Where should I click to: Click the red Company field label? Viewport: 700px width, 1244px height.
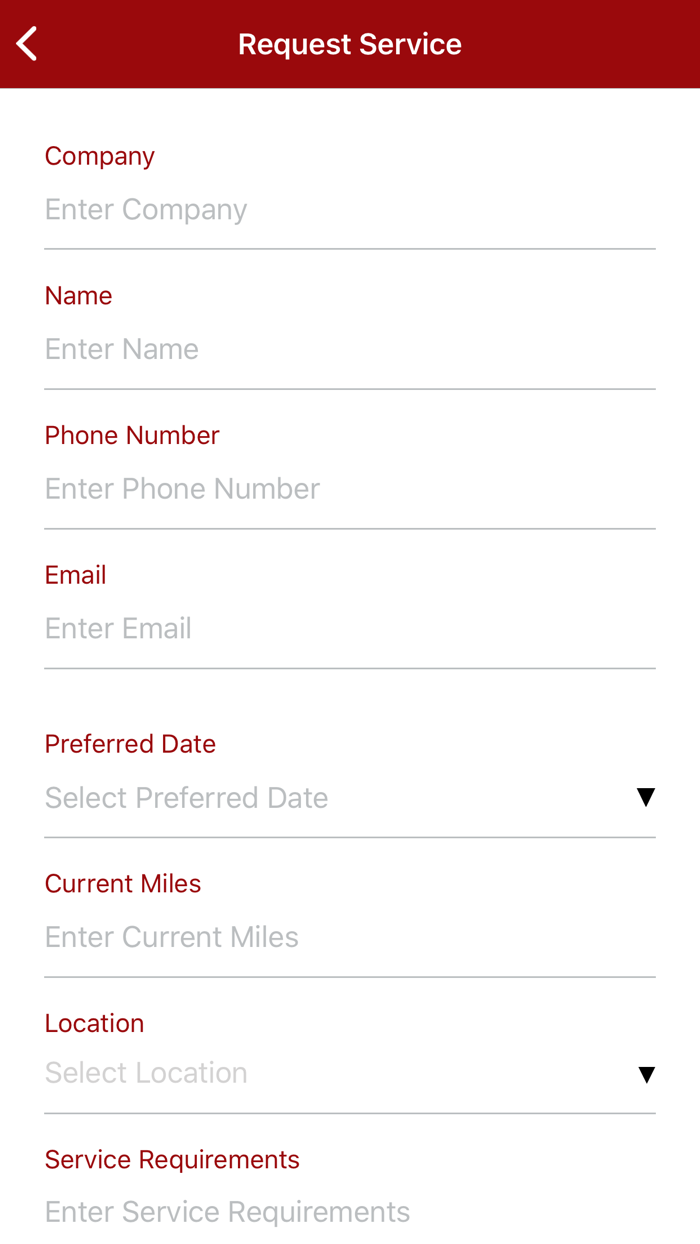[100, 156]
